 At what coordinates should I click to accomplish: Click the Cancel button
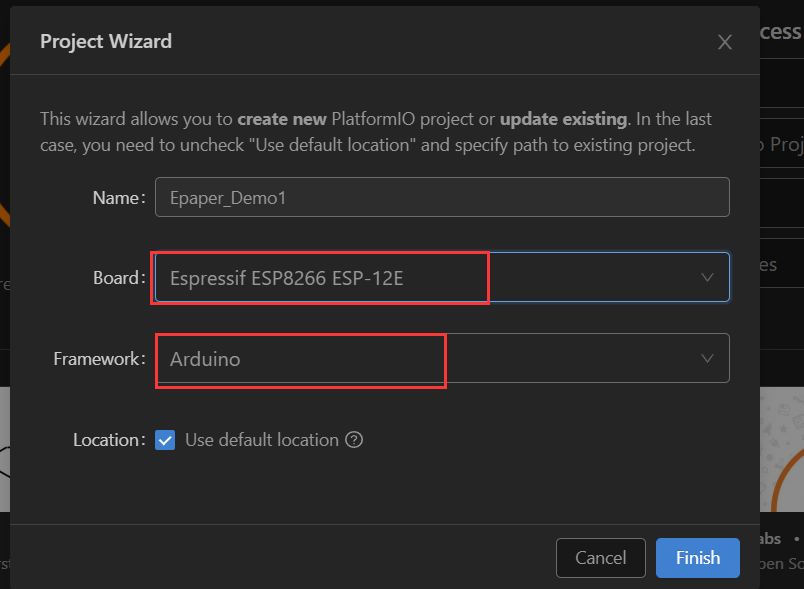click(x=600, y=558)
